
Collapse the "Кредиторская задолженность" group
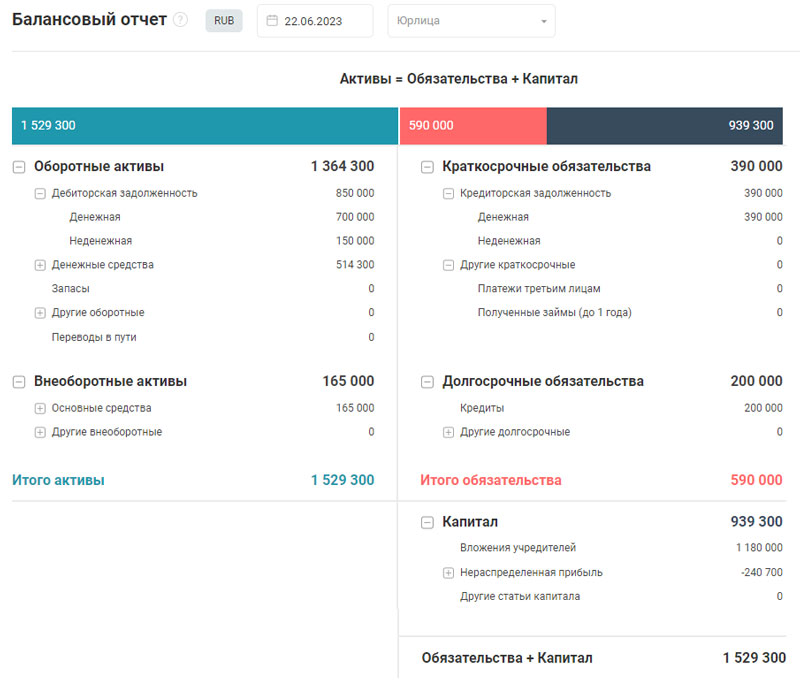pos(446,192)
